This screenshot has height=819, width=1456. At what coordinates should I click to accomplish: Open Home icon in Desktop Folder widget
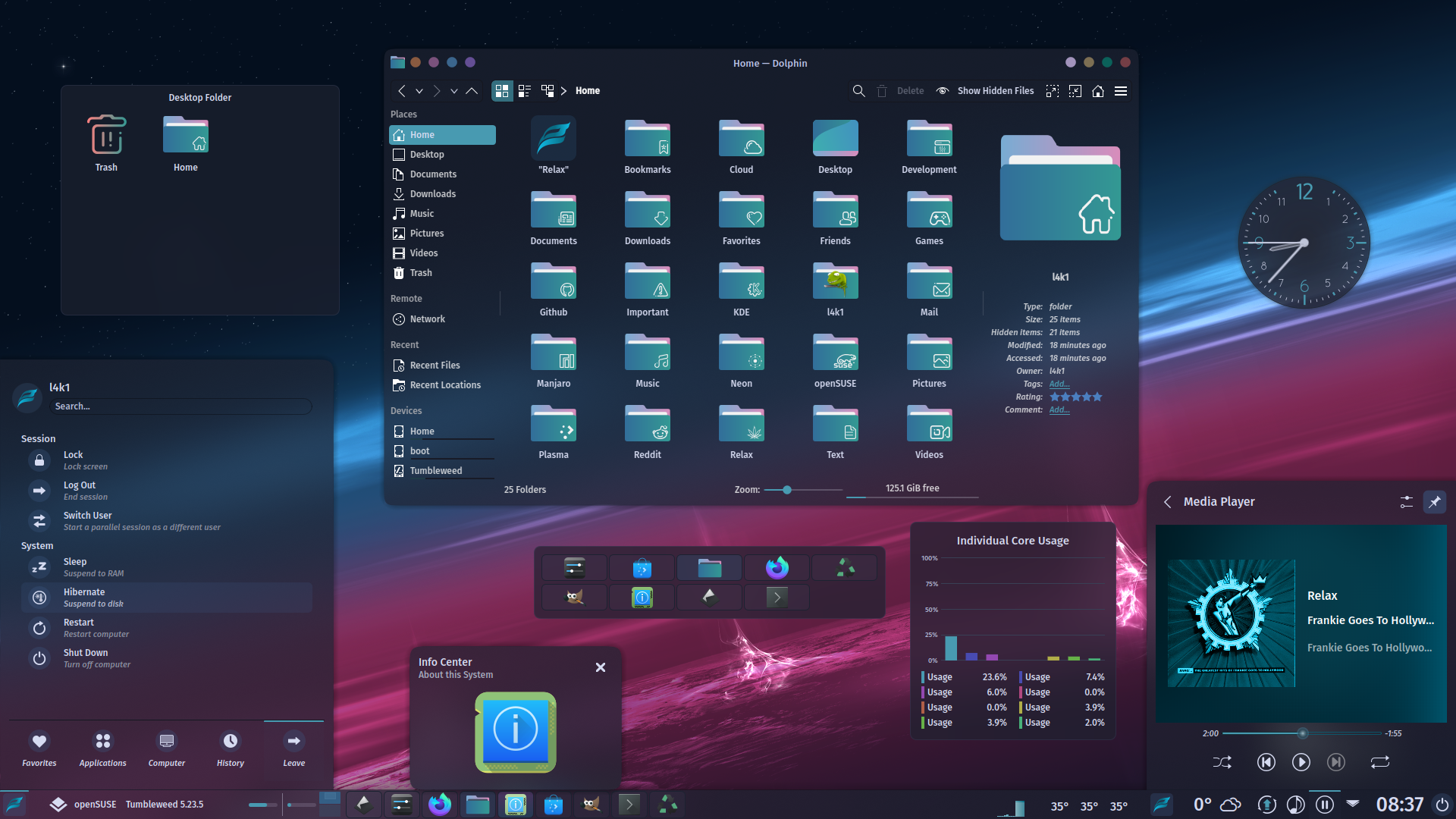tap(186, 144)
